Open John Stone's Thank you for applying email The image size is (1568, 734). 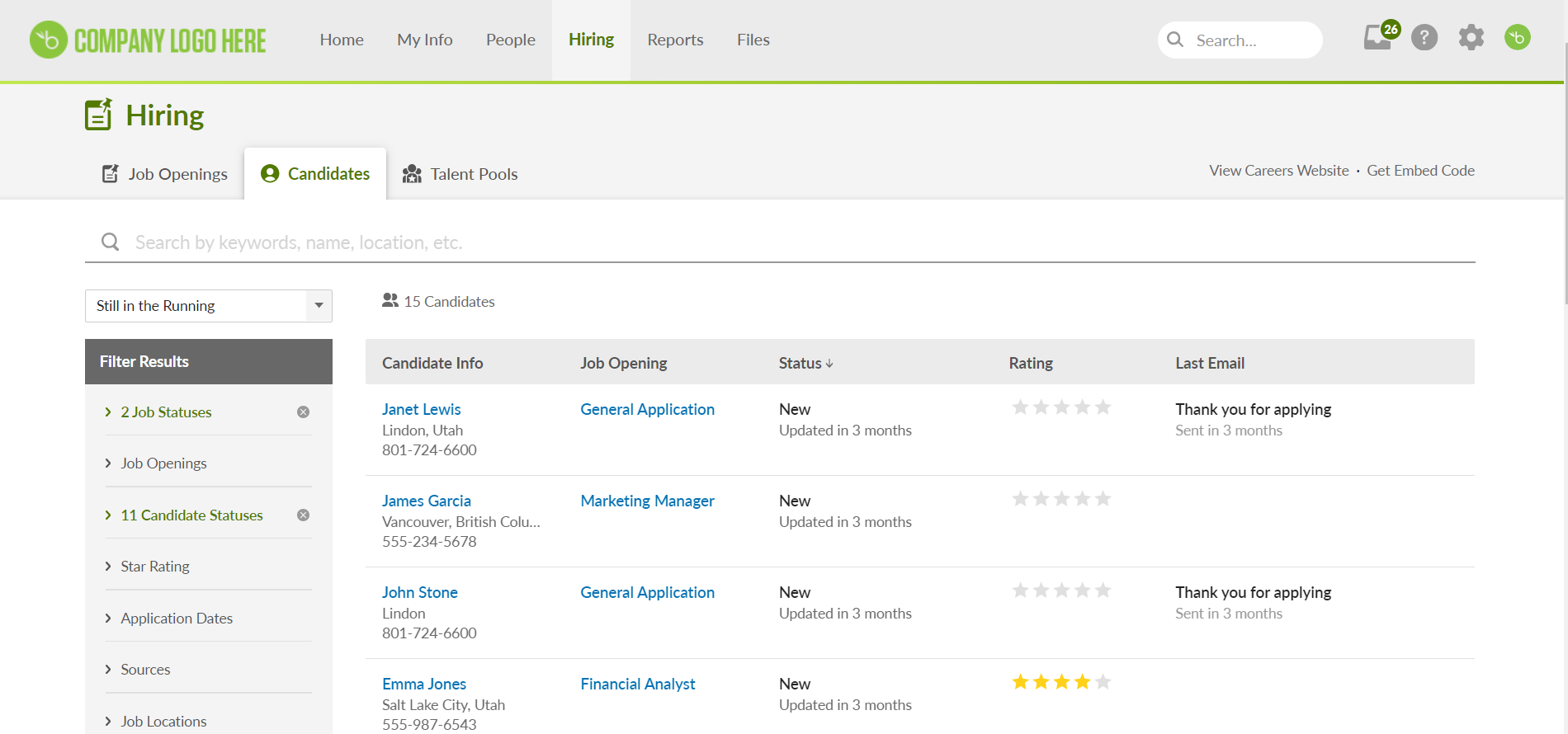[1253, 593]
